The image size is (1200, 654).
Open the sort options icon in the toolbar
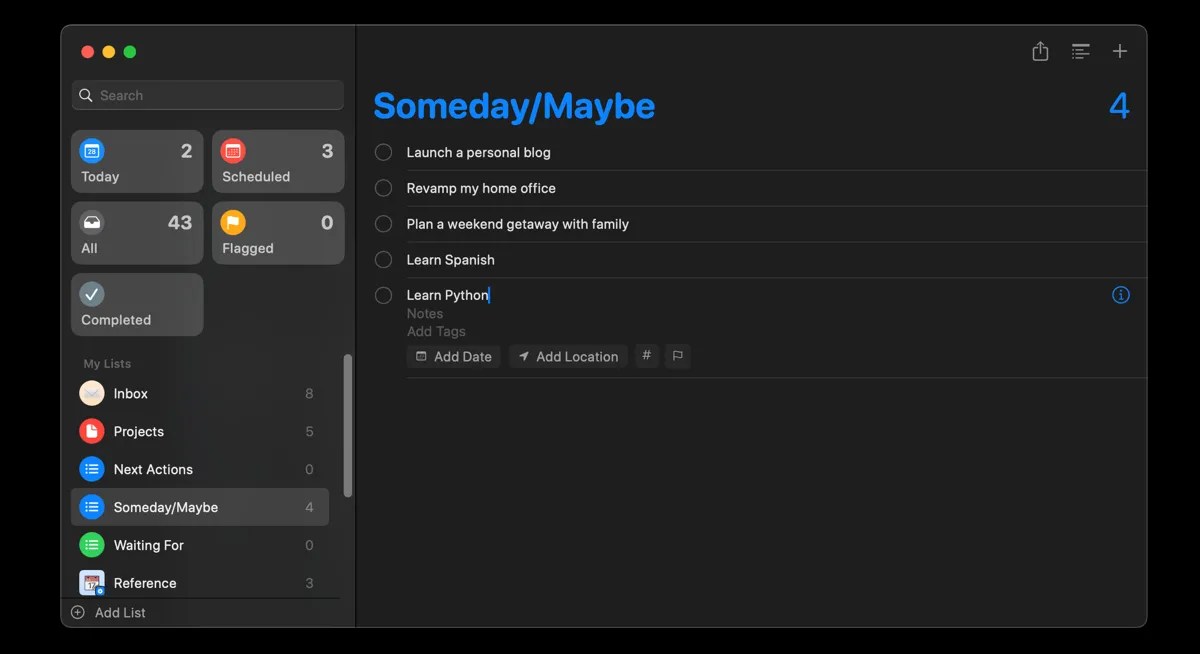click(x=1080, y=50)
